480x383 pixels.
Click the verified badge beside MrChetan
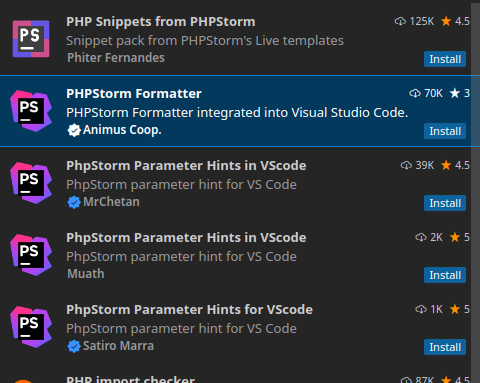click(74, 202)
